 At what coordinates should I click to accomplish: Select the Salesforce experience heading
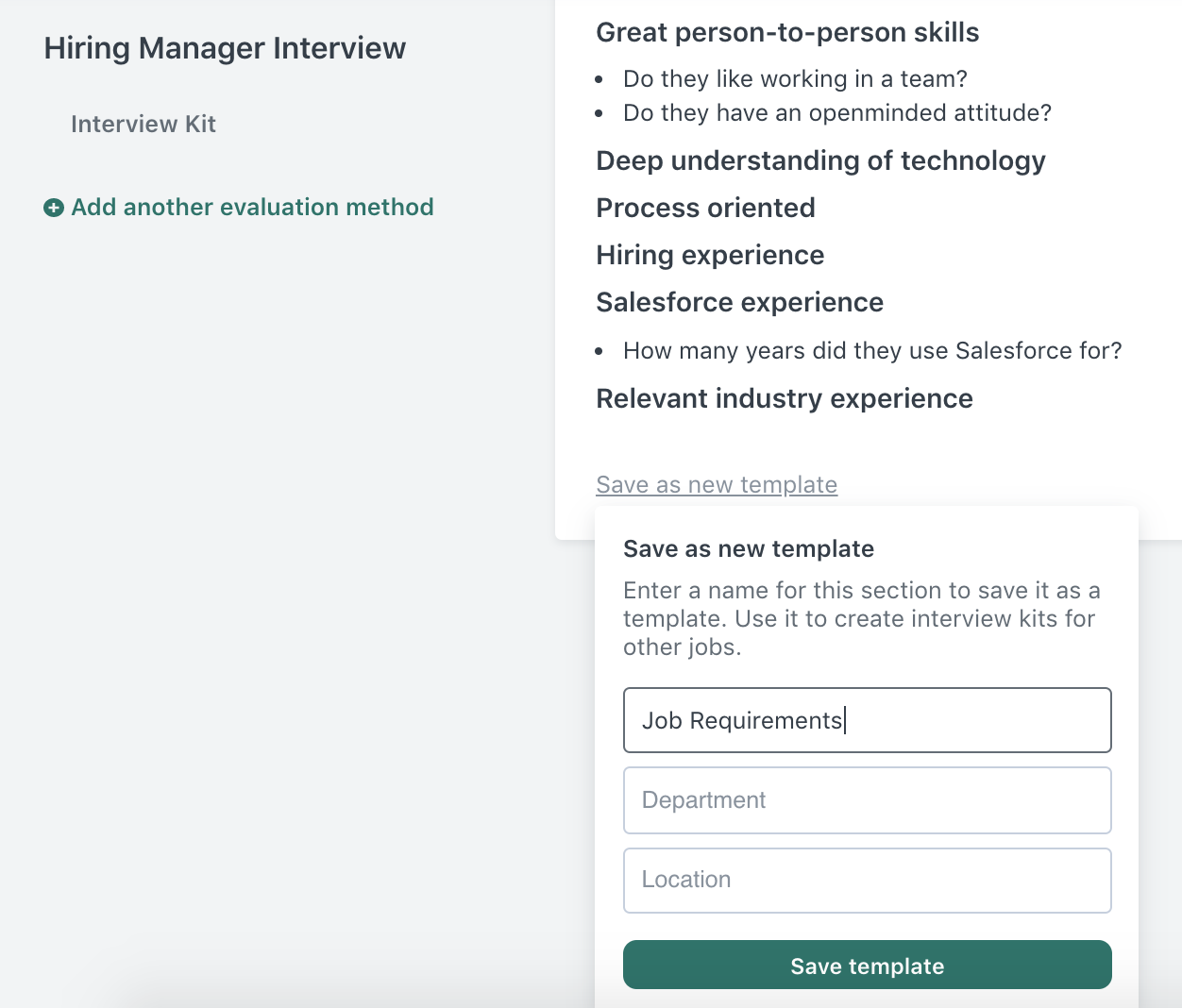[739, 302]
